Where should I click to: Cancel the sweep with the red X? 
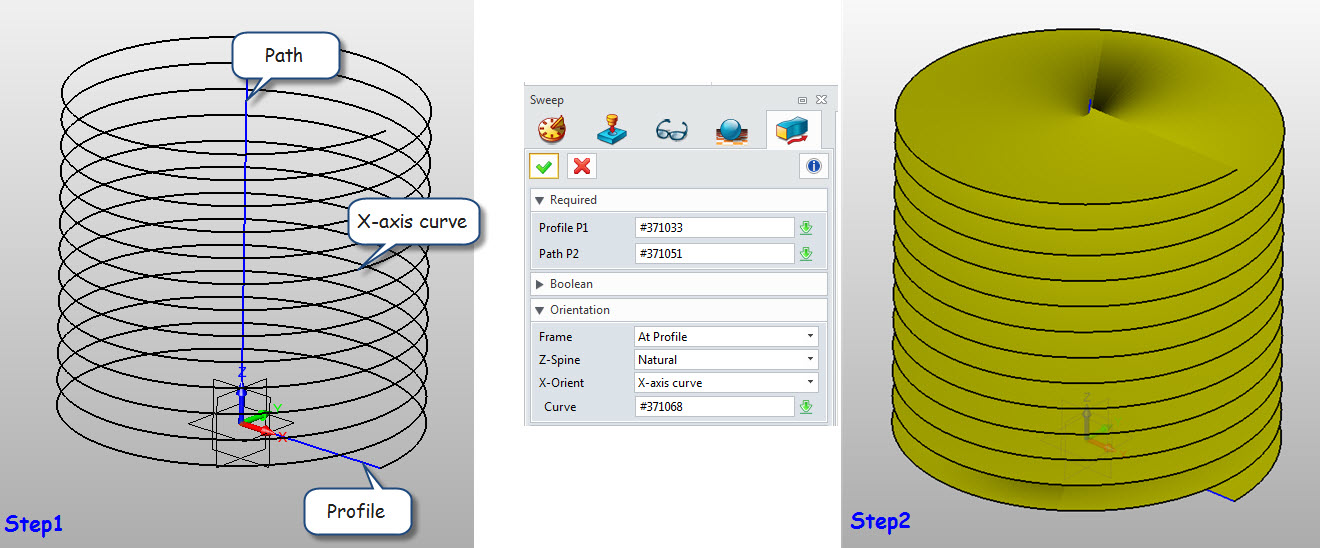pyautogui.click(x=582, y=166)
